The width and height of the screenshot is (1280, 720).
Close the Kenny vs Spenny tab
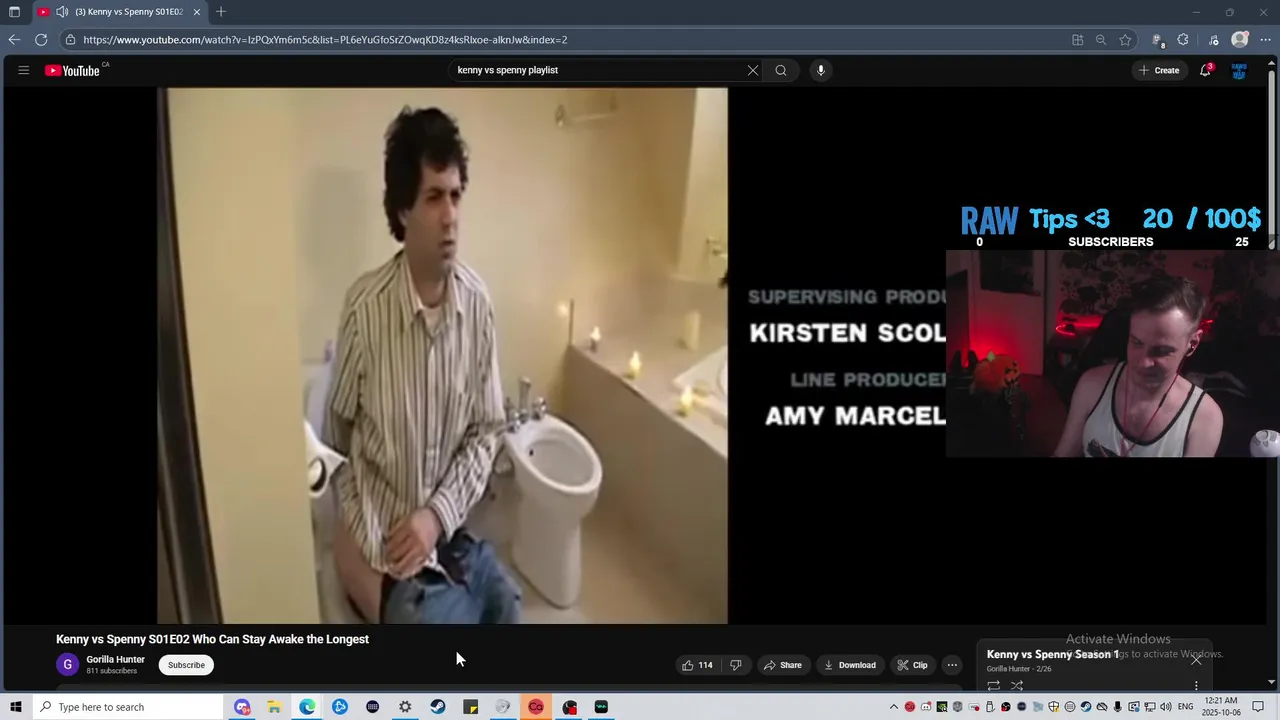tap(197, 12)
